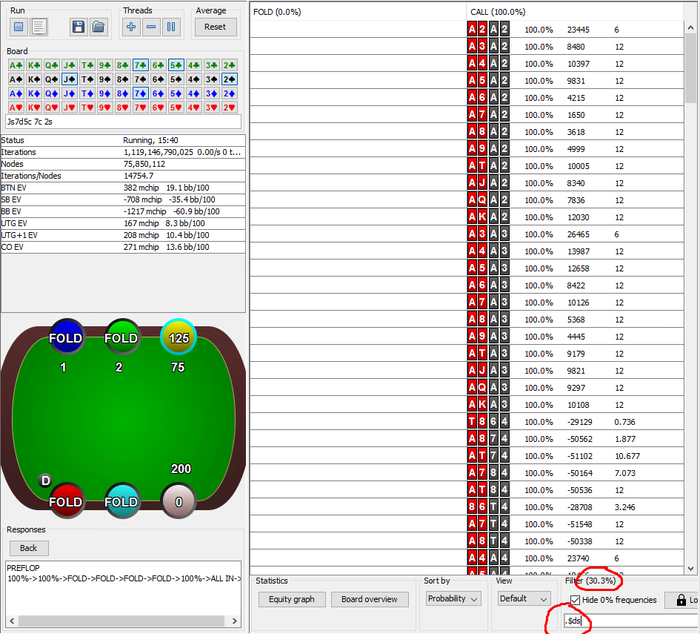Open the run log document icon
700x634 pixels.
39,27
